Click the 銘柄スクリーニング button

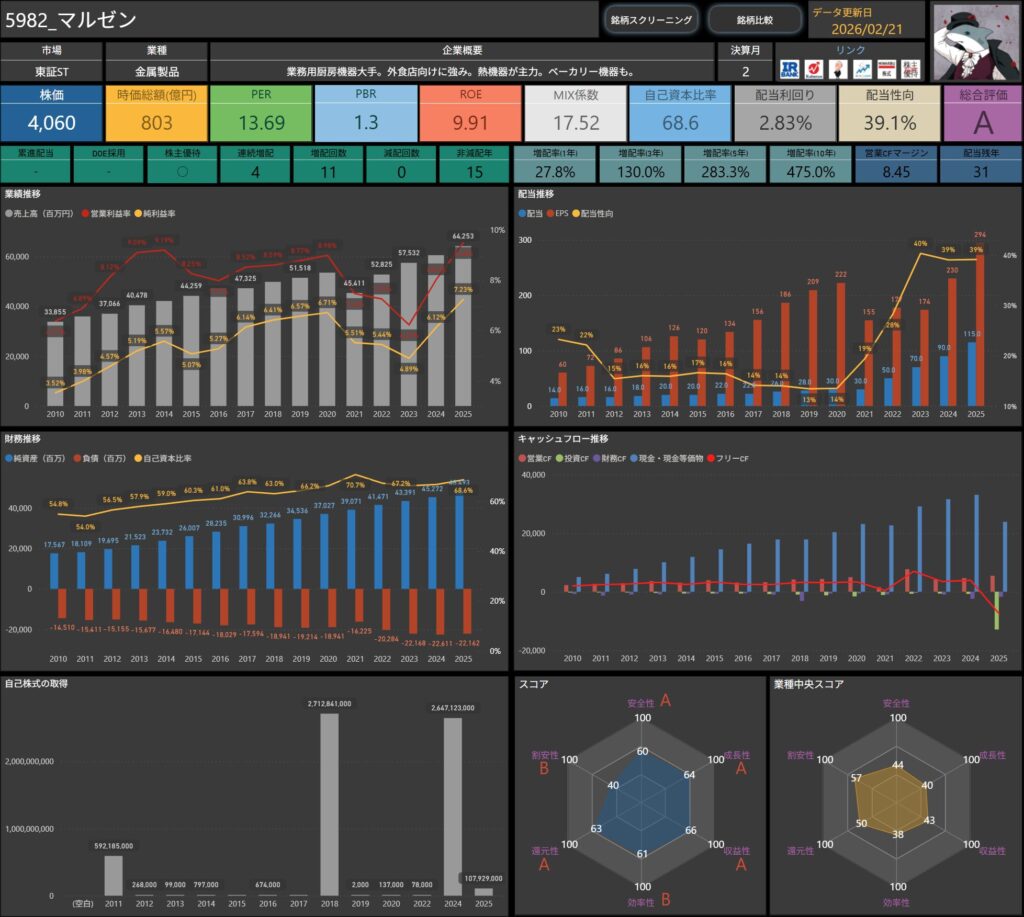(650, 20)
